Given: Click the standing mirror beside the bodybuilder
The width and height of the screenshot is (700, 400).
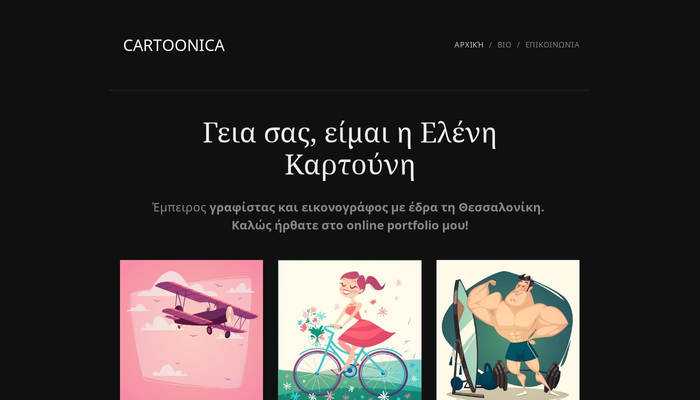Looking at the screenshot, I should pyautogui.click(x=463, y=337).
